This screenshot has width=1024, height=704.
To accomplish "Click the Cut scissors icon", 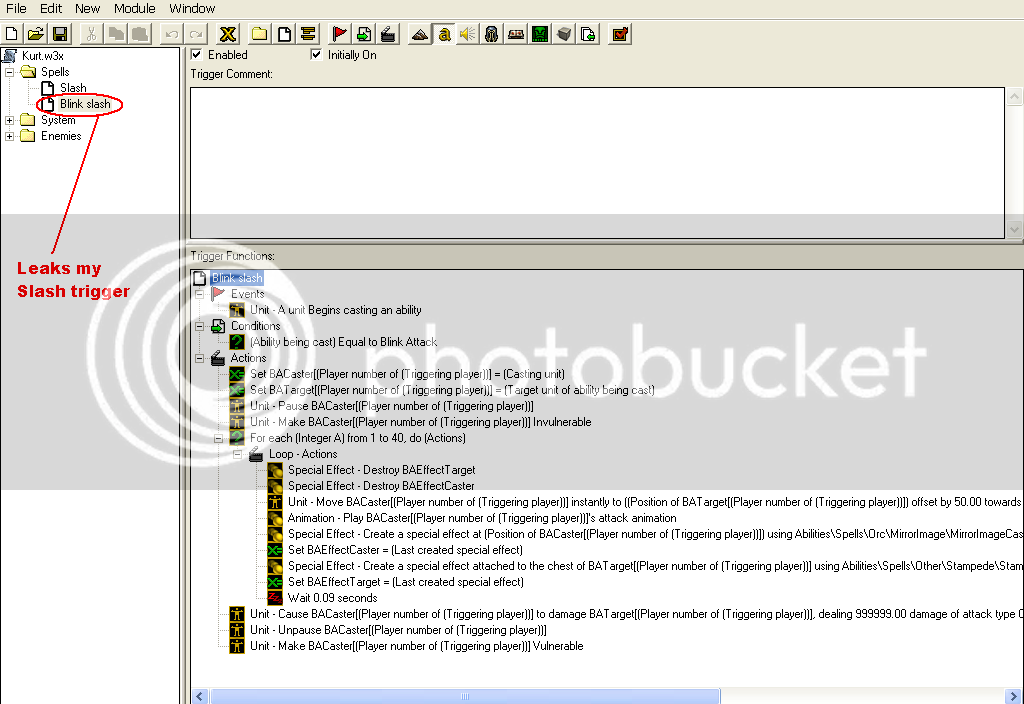I will pyautogui.click(x=91, y=34).
